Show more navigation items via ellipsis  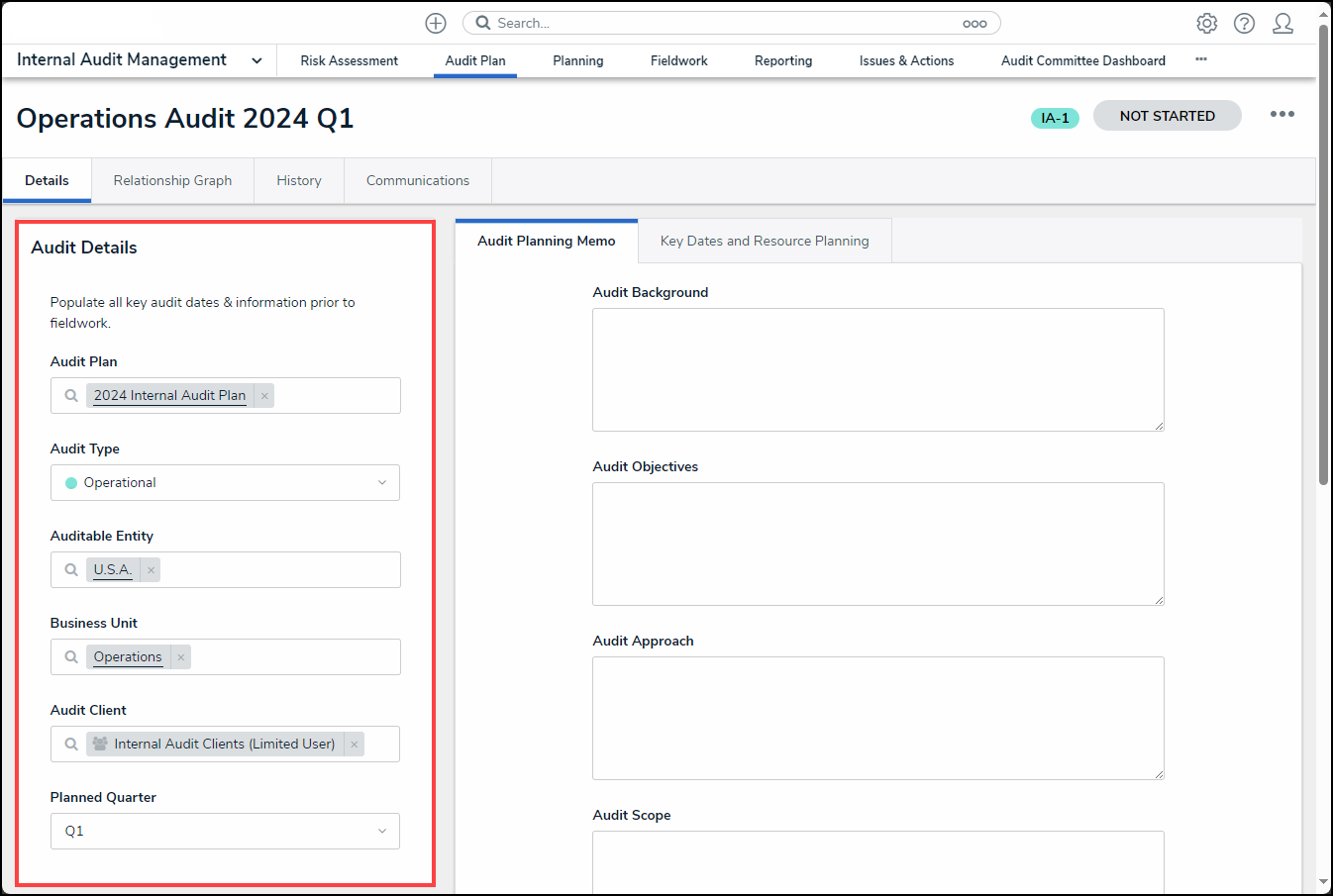pos(1201,59)
